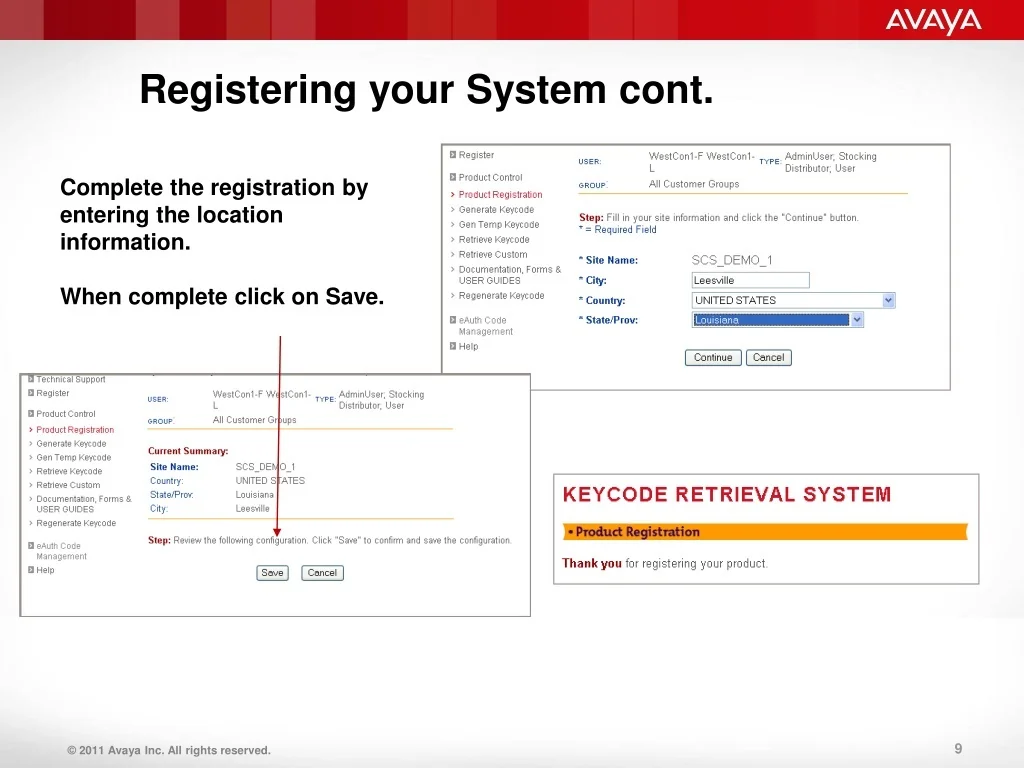
Task: Open Documentation, Forms & USER GUIDES upper panel
Action: click(x=509, y=275)
